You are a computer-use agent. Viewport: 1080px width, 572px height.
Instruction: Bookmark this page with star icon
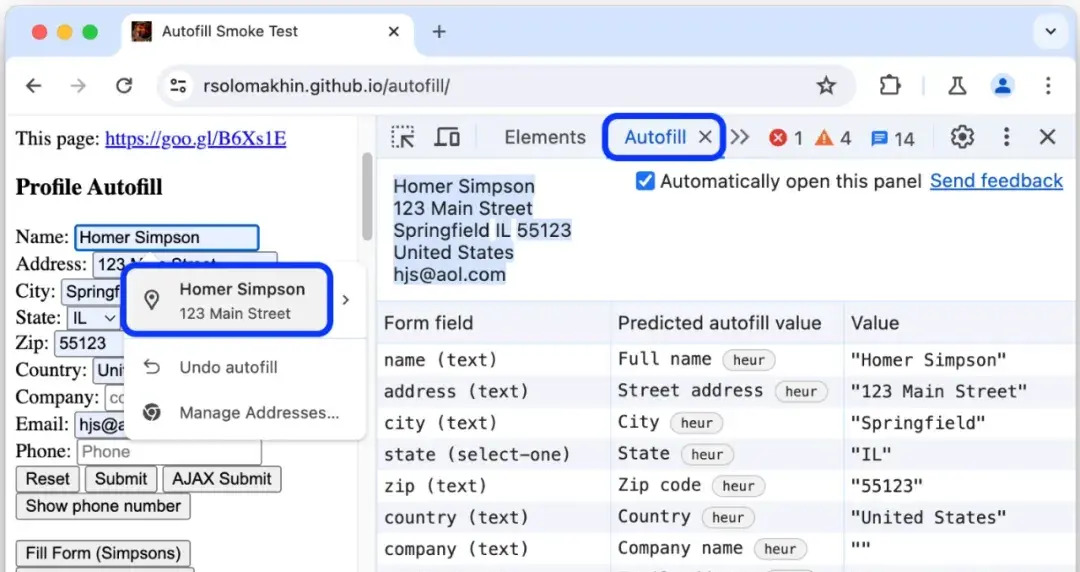click(826, 85)
